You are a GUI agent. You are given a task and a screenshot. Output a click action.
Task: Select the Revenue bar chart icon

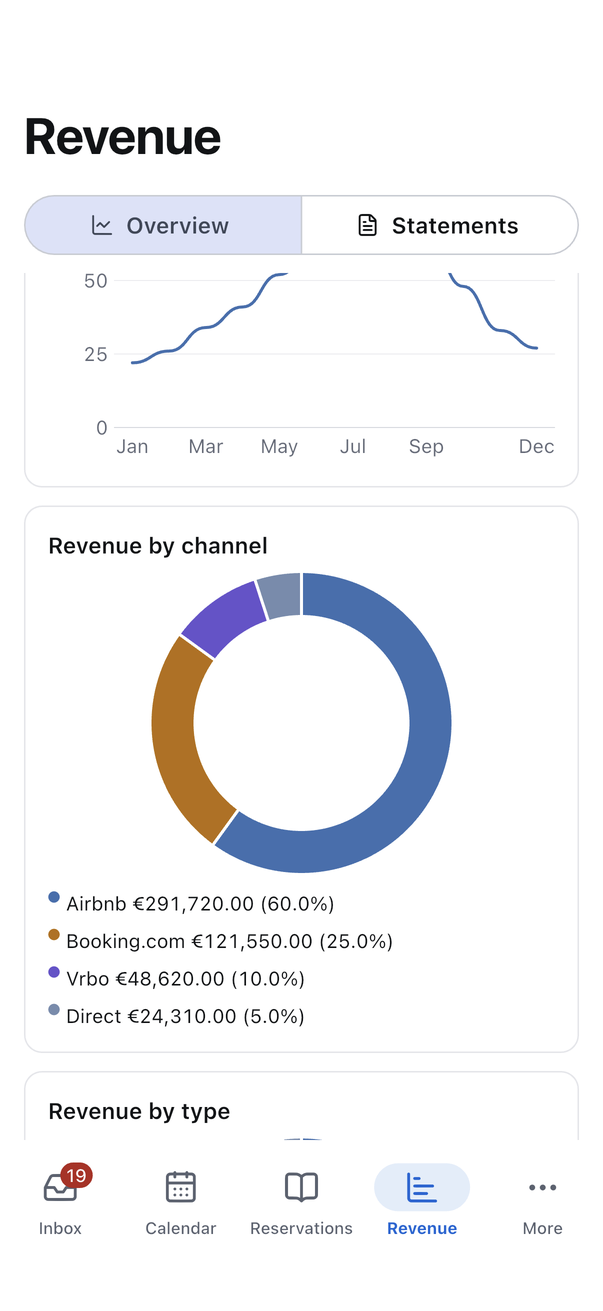(x=422, y=1187)
